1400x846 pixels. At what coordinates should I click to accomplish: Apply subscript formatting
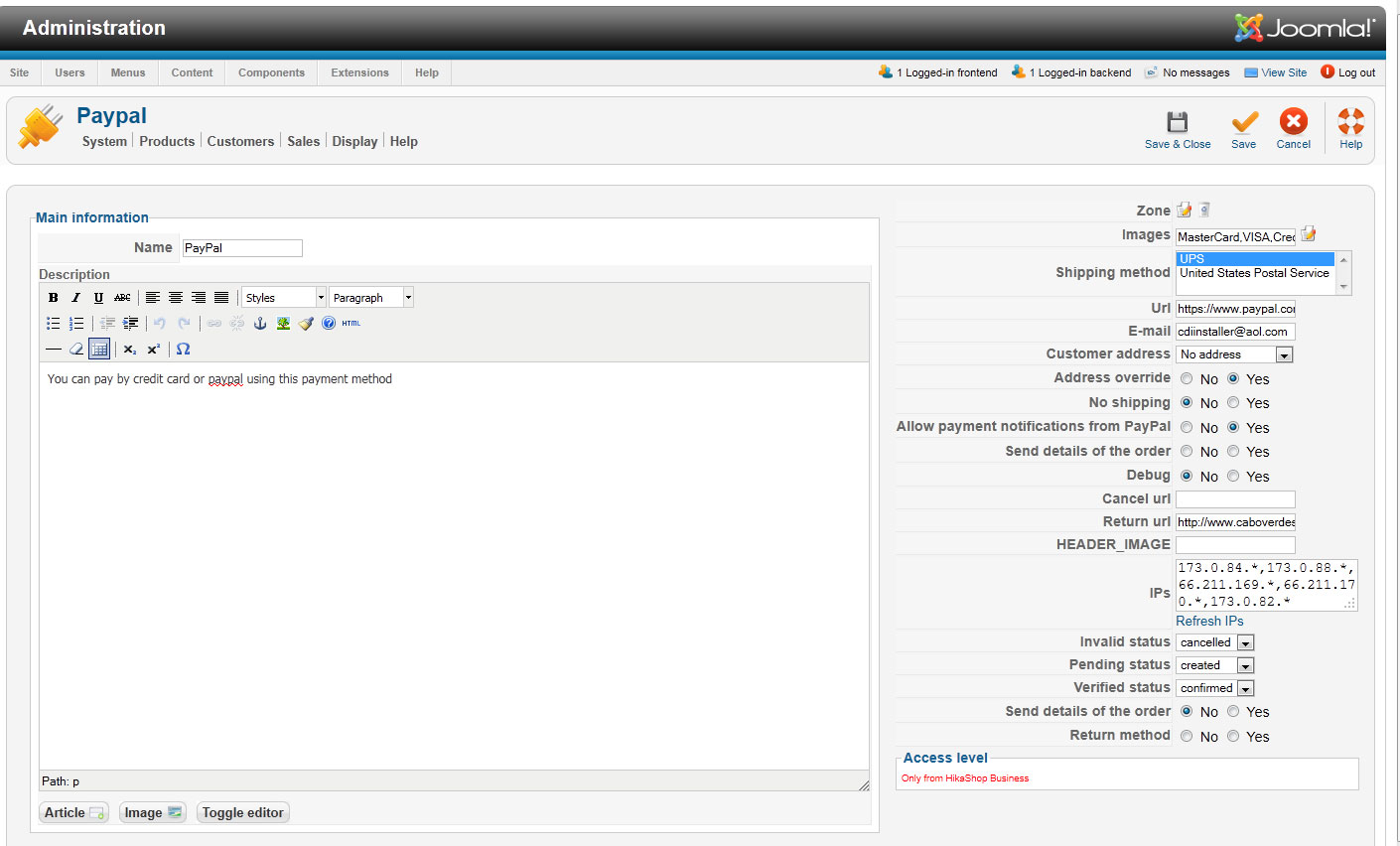pyautogui.click(x=130, y=350)
